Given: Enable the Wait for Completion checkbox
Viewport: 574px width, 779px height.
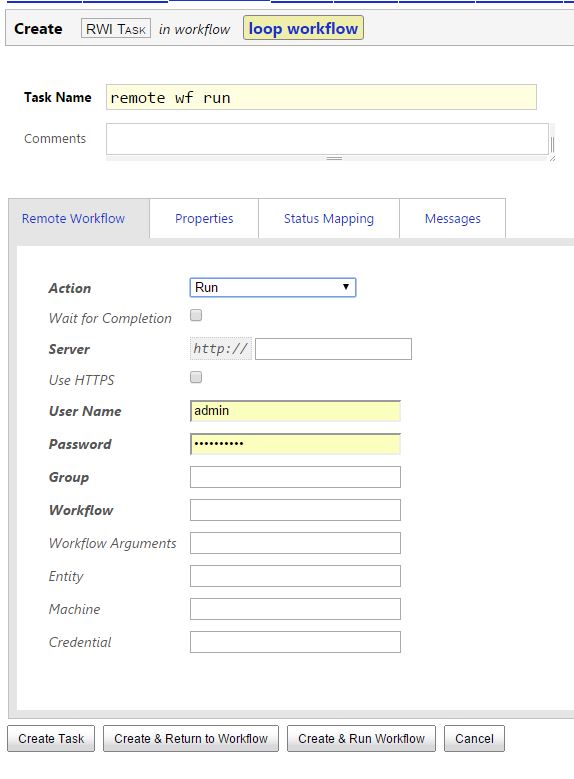Looking at the screenshot, I should click(196, 315).
